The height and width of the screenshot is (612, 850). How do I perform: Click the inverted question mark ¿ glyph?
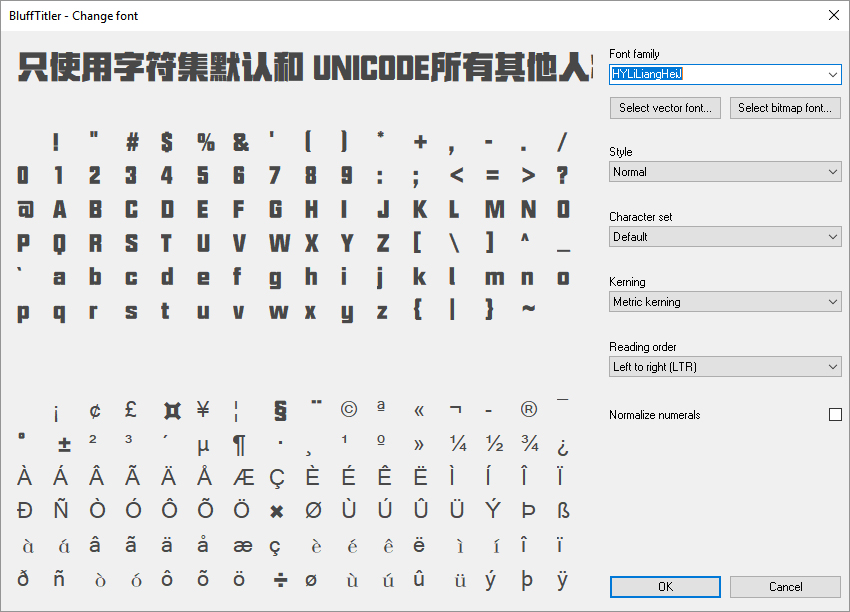point(563,447)
